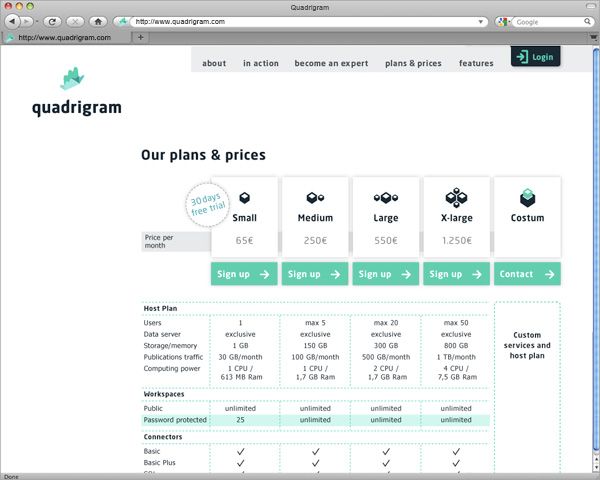Click the quadrigram logo mark
Viewport: 600px width, 480px height.
point(72,79)
